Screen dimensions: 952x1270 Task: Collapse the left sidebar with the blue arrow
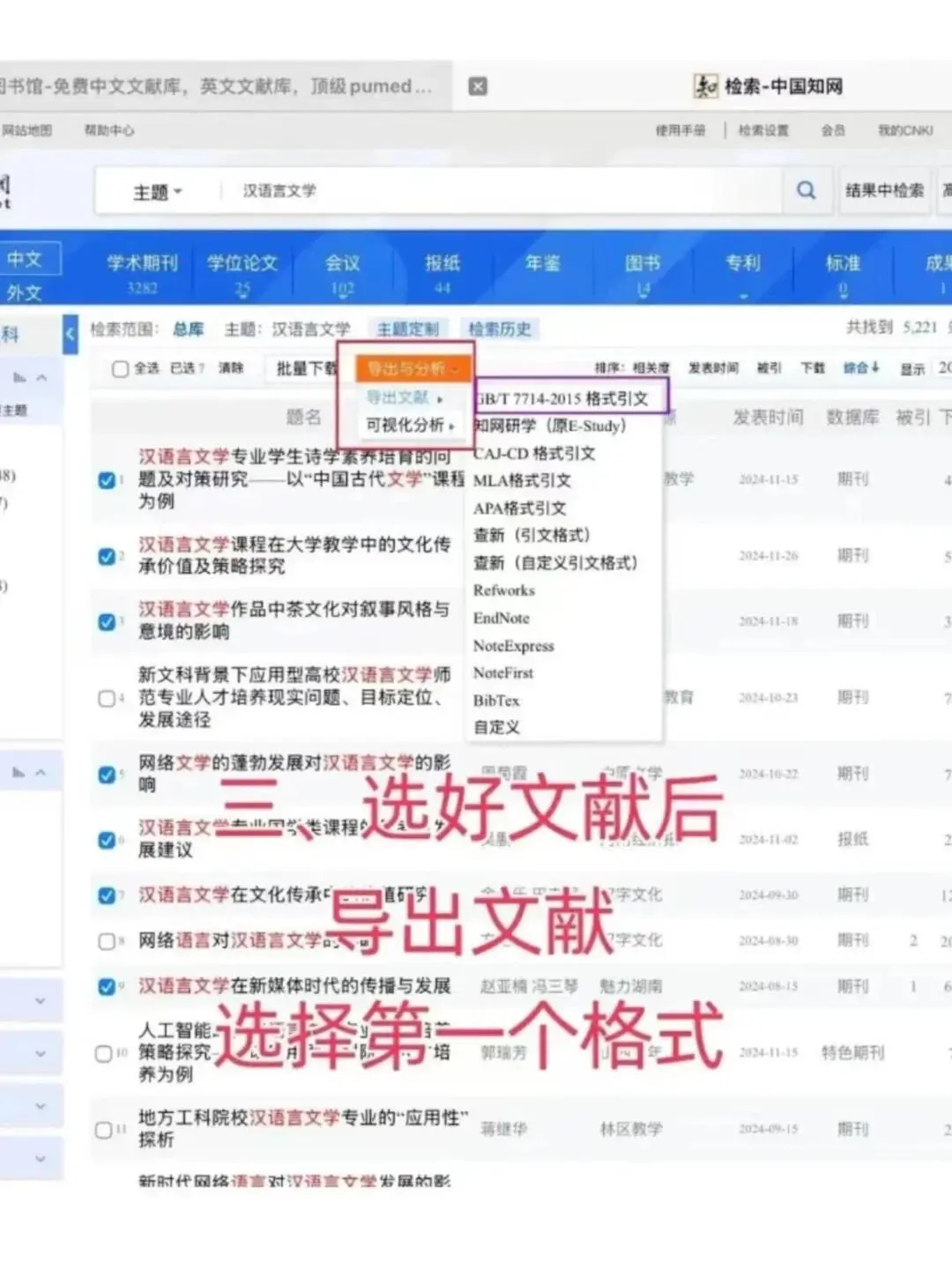point(71,334)
